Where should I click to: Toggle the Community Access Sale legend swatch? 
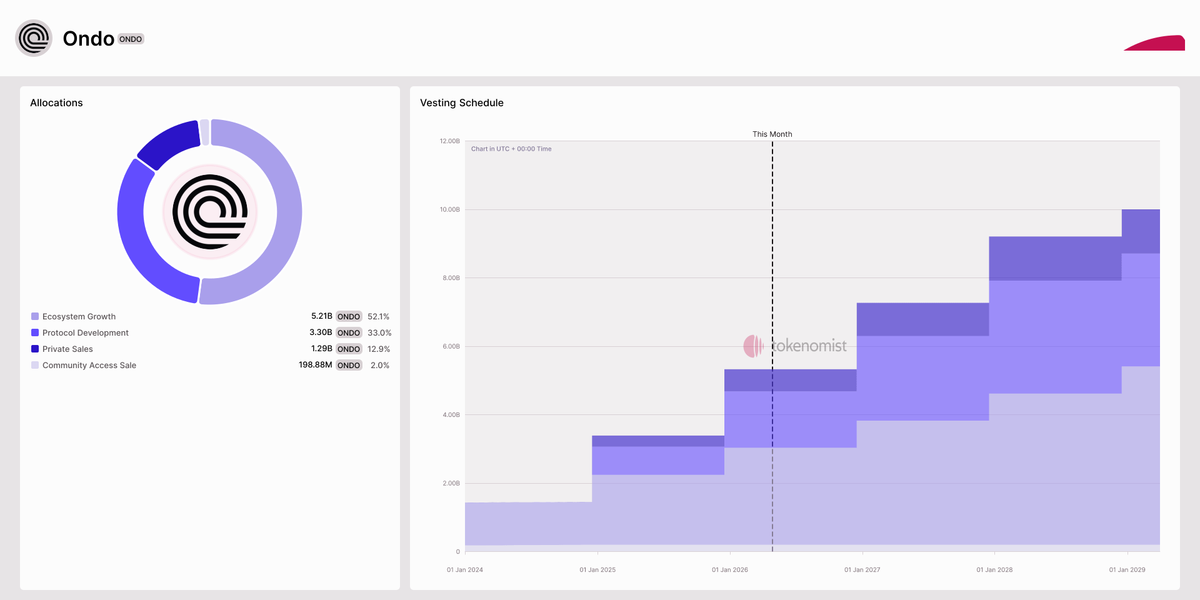[x=35, y=365]
